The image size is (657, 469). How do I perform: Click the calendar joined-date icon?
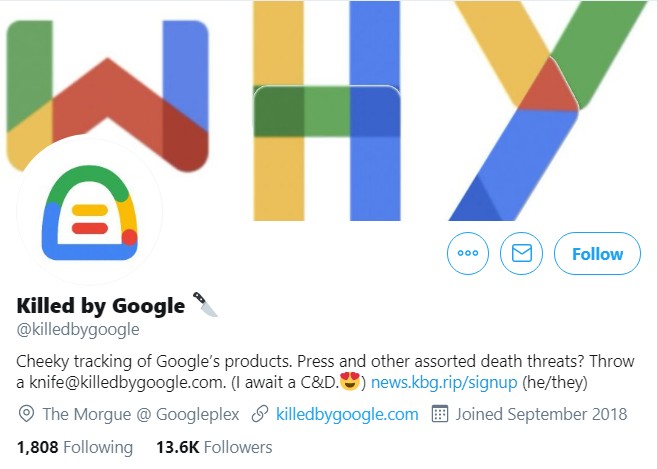tap(440, 414)
